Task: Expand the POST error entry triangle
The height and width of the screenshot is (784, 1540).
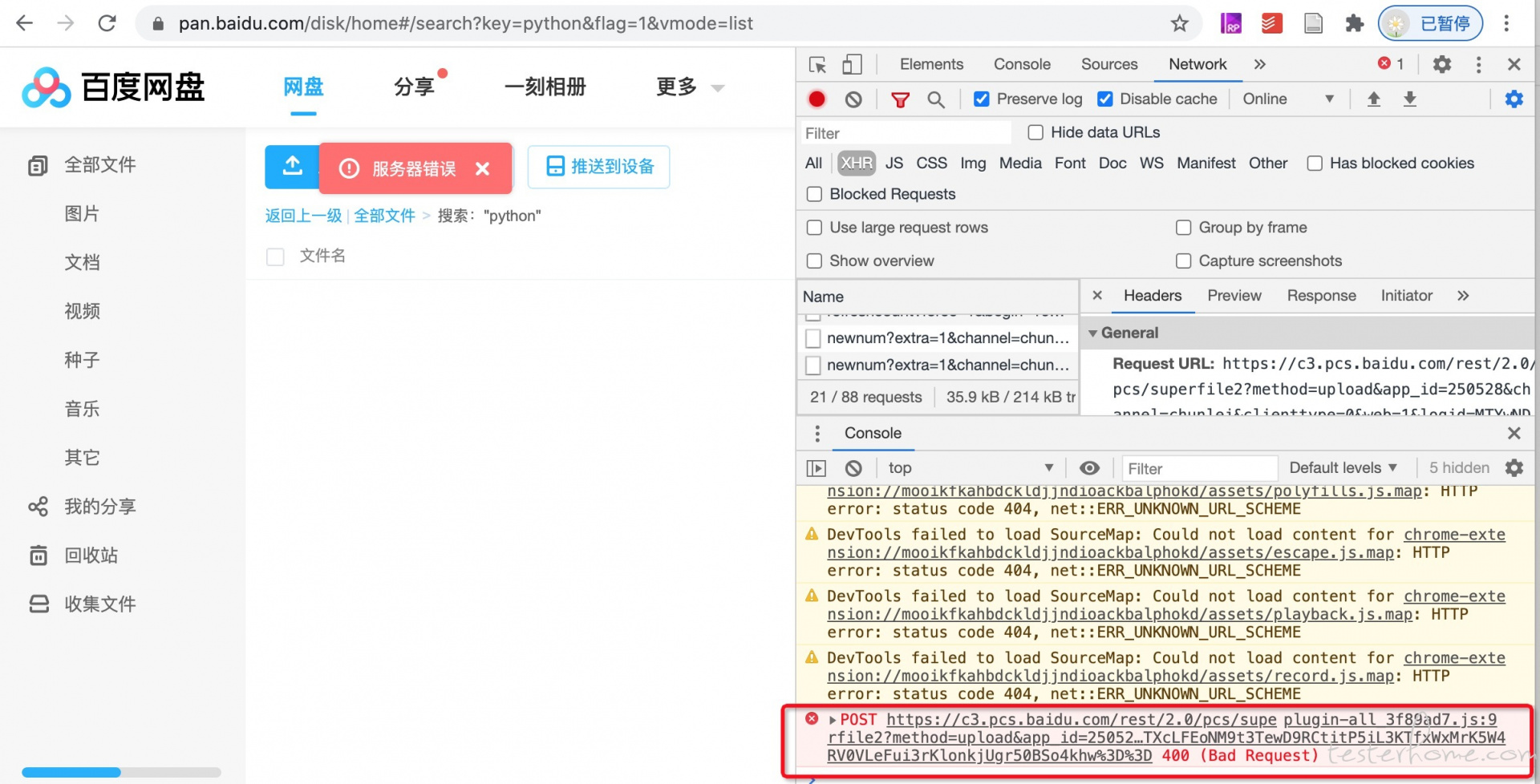Action: point(833,721)
